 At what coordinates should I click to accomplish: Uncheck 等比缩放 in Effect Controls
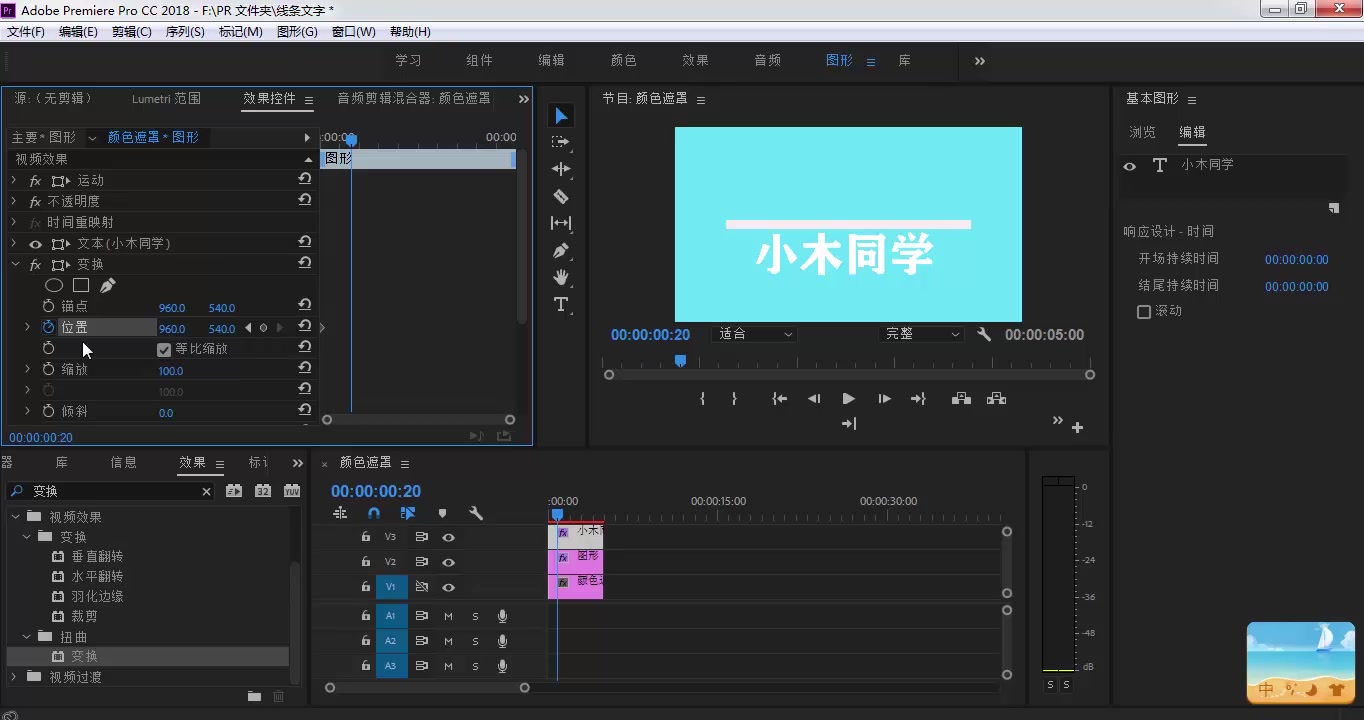point(165,349)
